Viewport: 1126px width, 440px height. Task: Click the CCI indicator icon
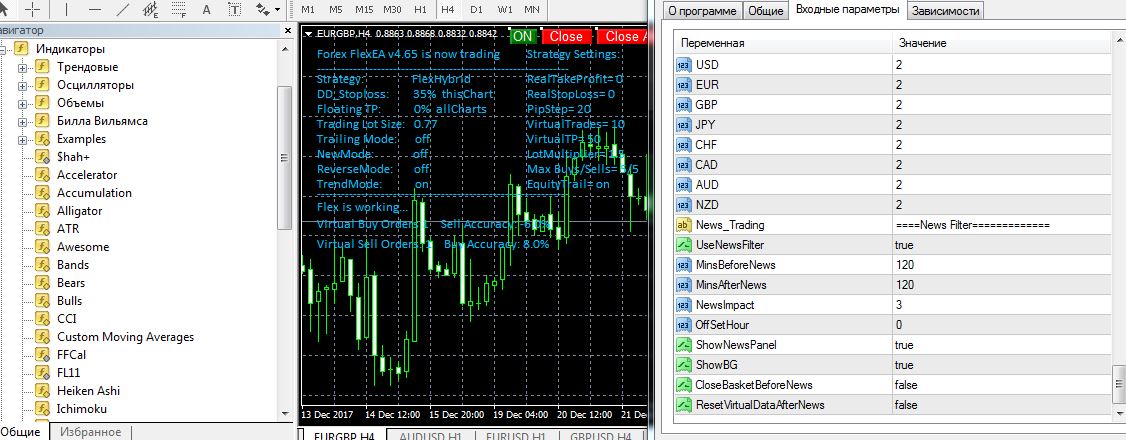42,319
